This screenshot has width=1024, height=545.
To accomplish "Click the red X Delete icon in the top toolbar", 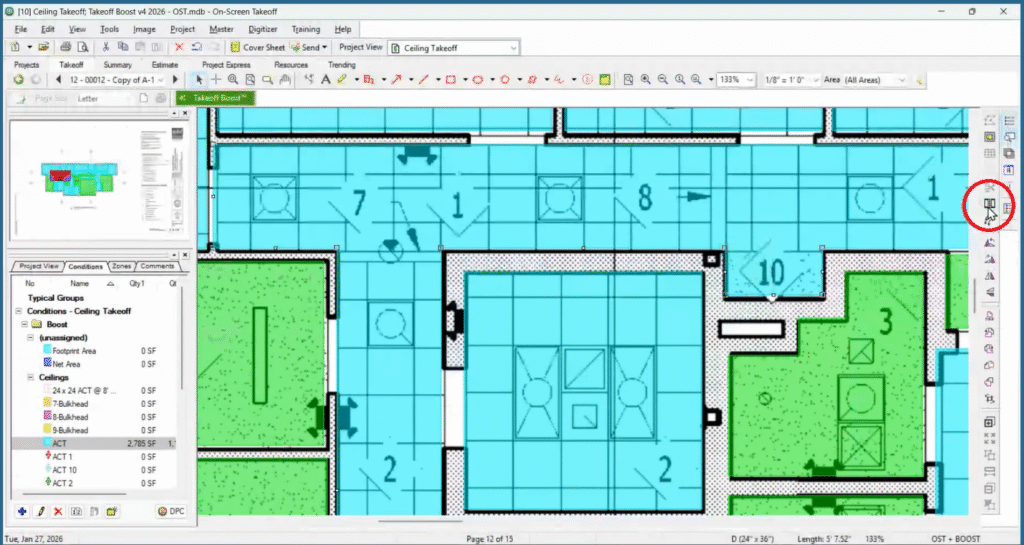I will 180,47.
